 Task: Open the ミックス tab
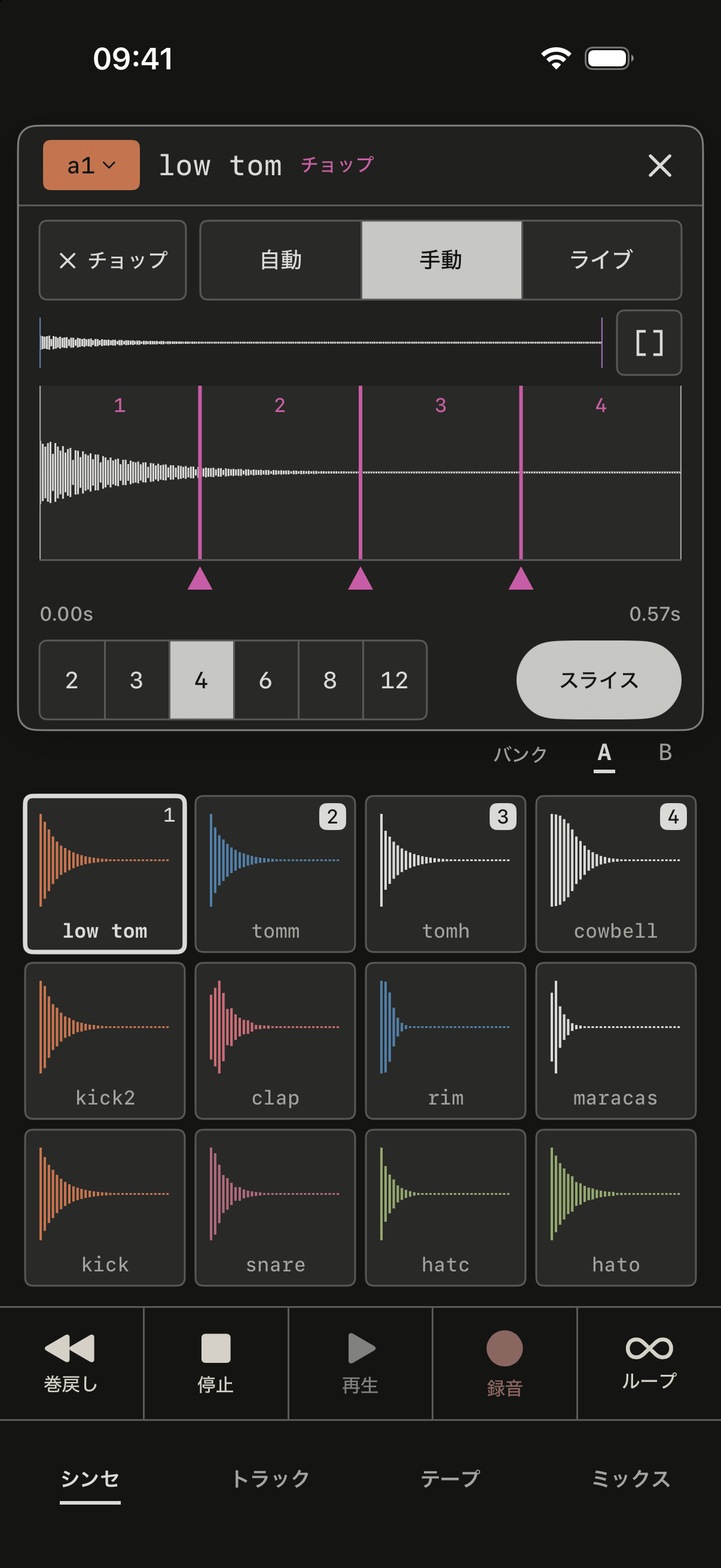click(x=630, y=1478)
